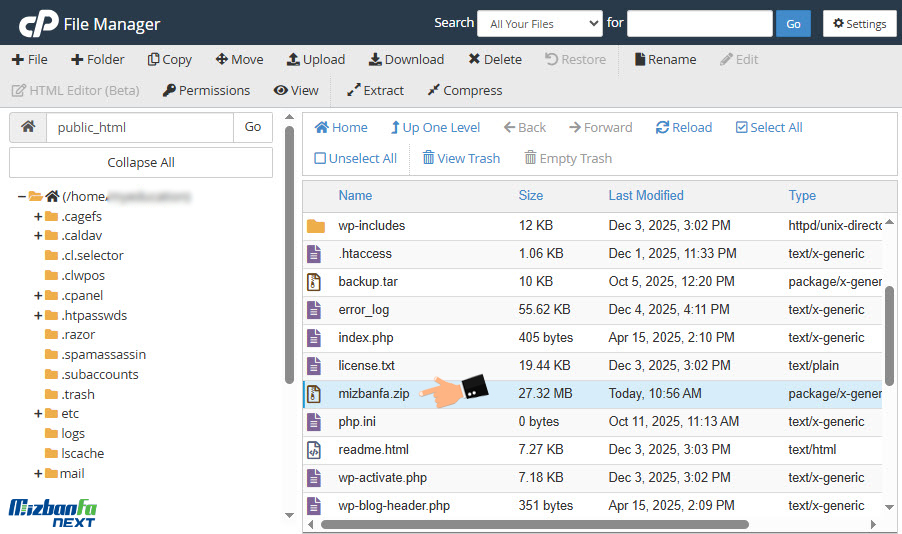The image size is (902, 534).
Task: Sort files by Last Modified column
Action: 645,196
